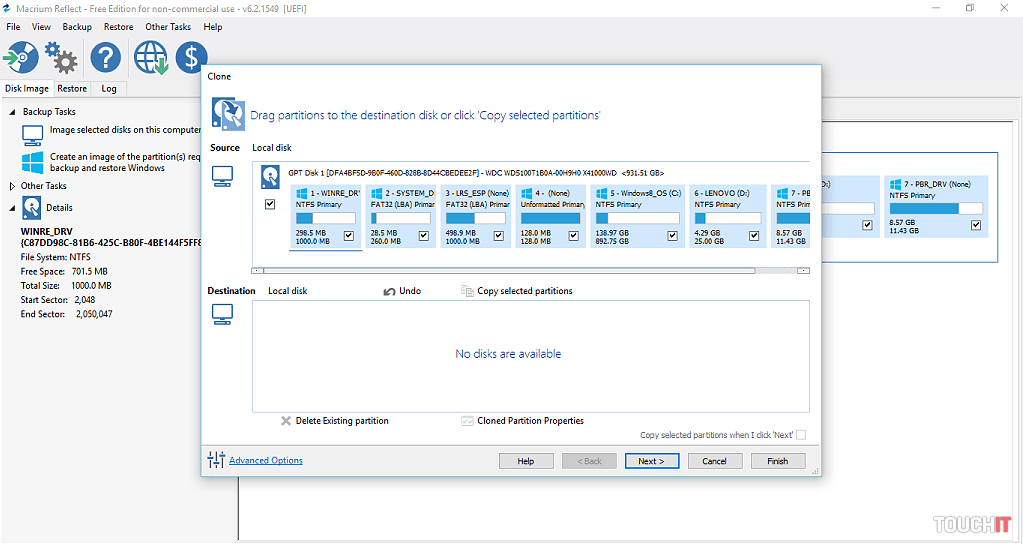Image resolution: width=1023 pixels, height=544 pixels.
Task: Enable 'Copy selected partitions when I click Next'
Action: (x=800, y=435)
